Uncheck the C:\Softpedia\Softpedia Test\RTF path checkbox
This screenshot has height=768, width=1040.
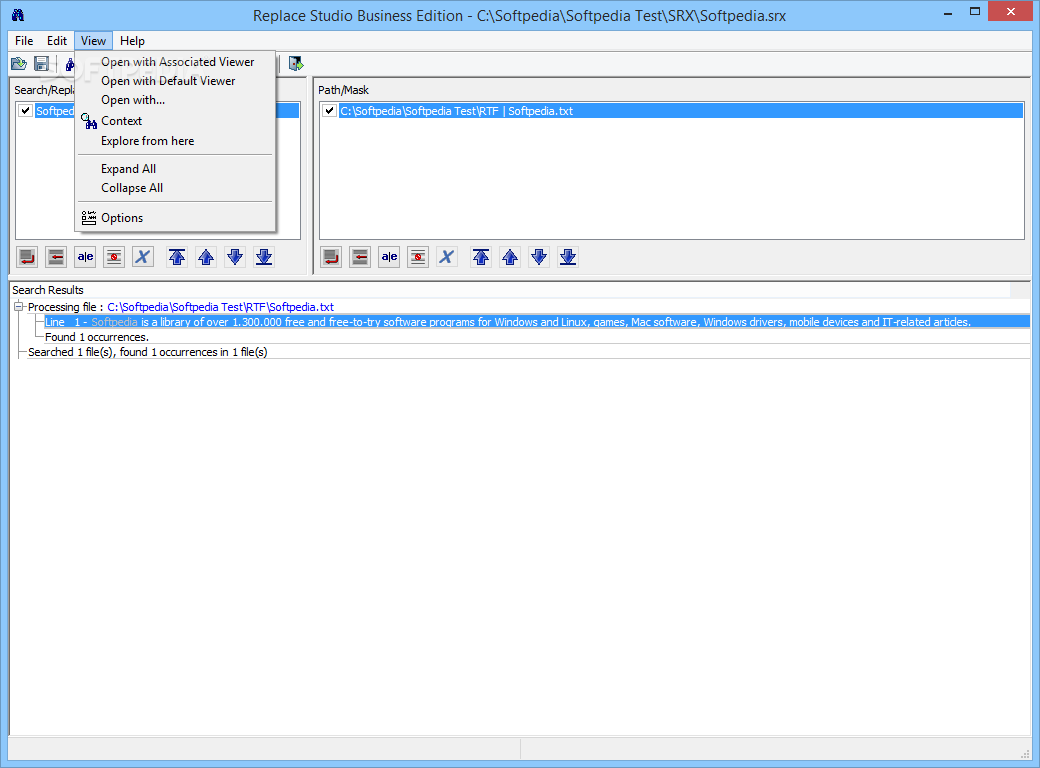[329, 111]
